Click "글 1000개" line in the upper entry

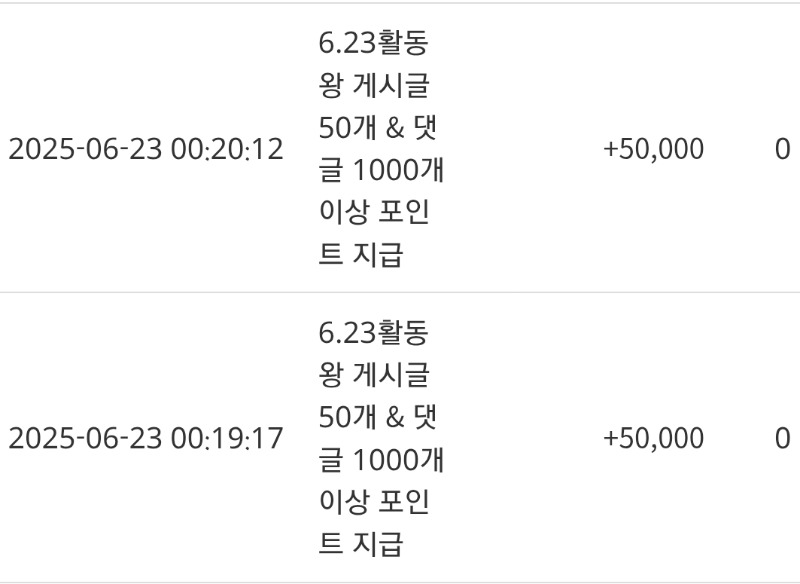[380, 172]
